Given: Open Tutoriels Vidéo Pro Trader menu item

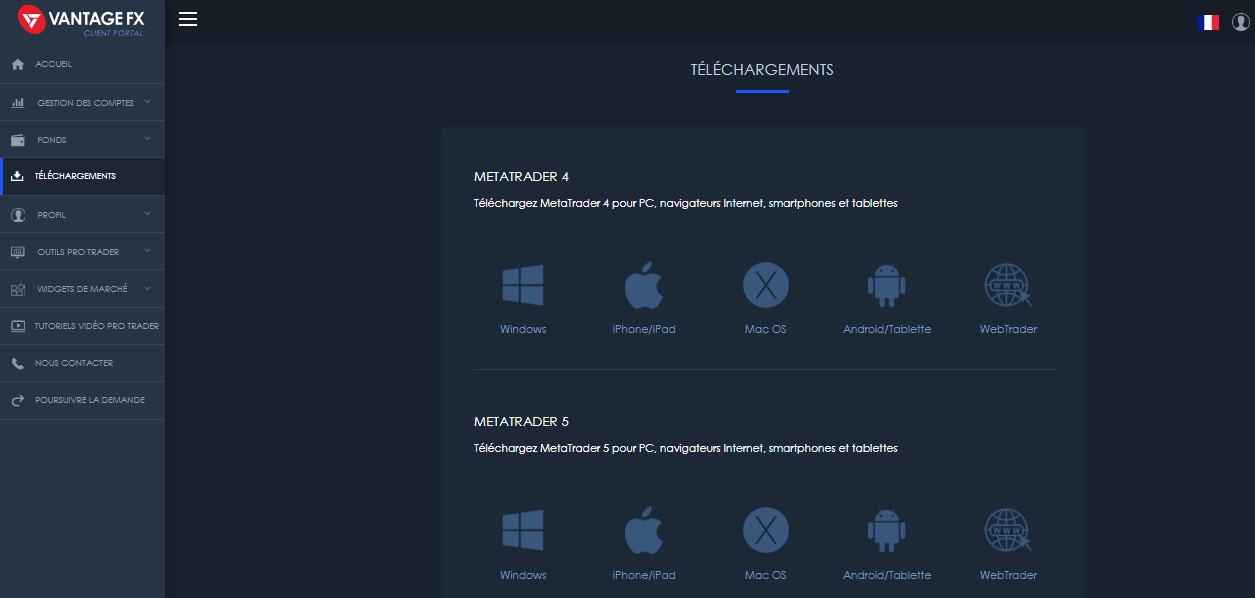Looking at the screenshot, I should (82, 326).
